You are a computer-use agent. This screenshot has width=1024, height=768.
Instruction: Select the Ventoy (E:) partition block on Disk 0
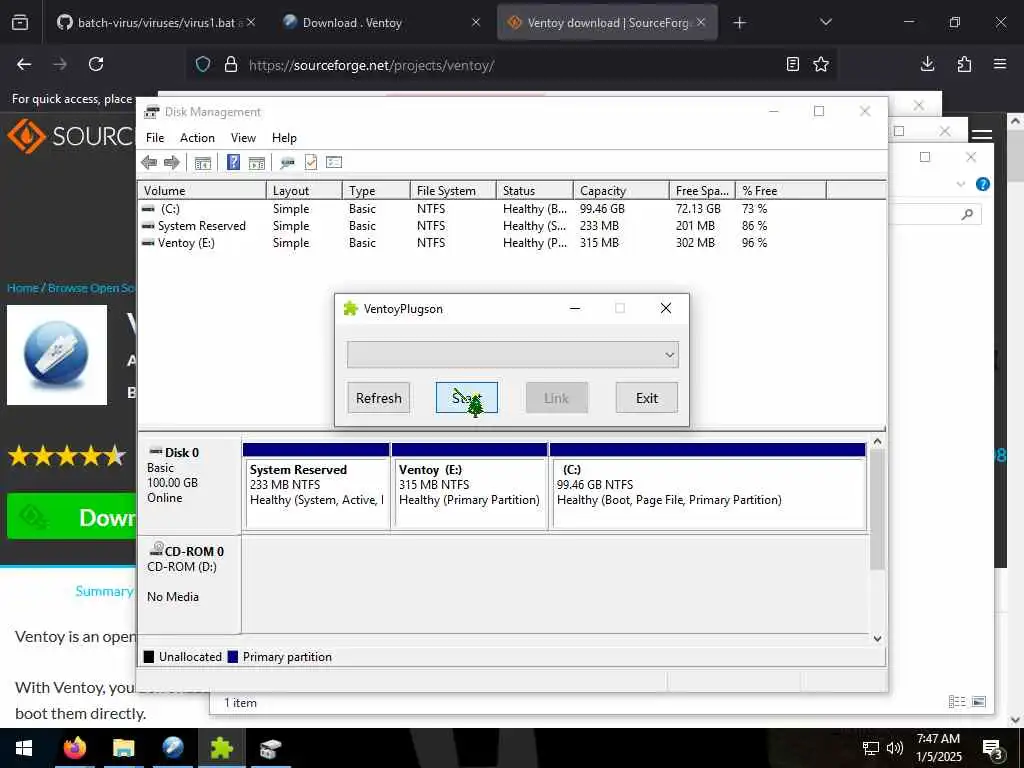[470, 487]
